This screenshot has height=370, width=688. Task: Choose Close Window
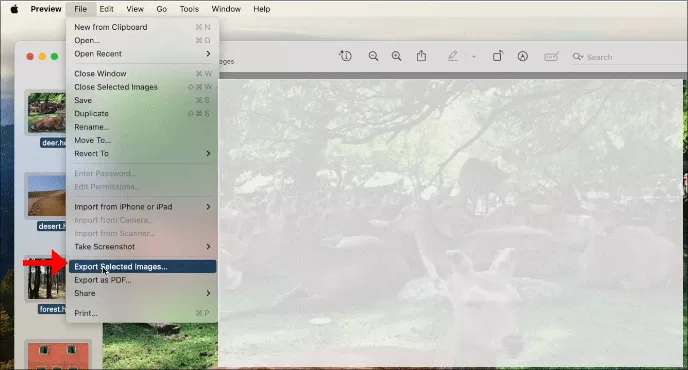[x=142, y=73]
